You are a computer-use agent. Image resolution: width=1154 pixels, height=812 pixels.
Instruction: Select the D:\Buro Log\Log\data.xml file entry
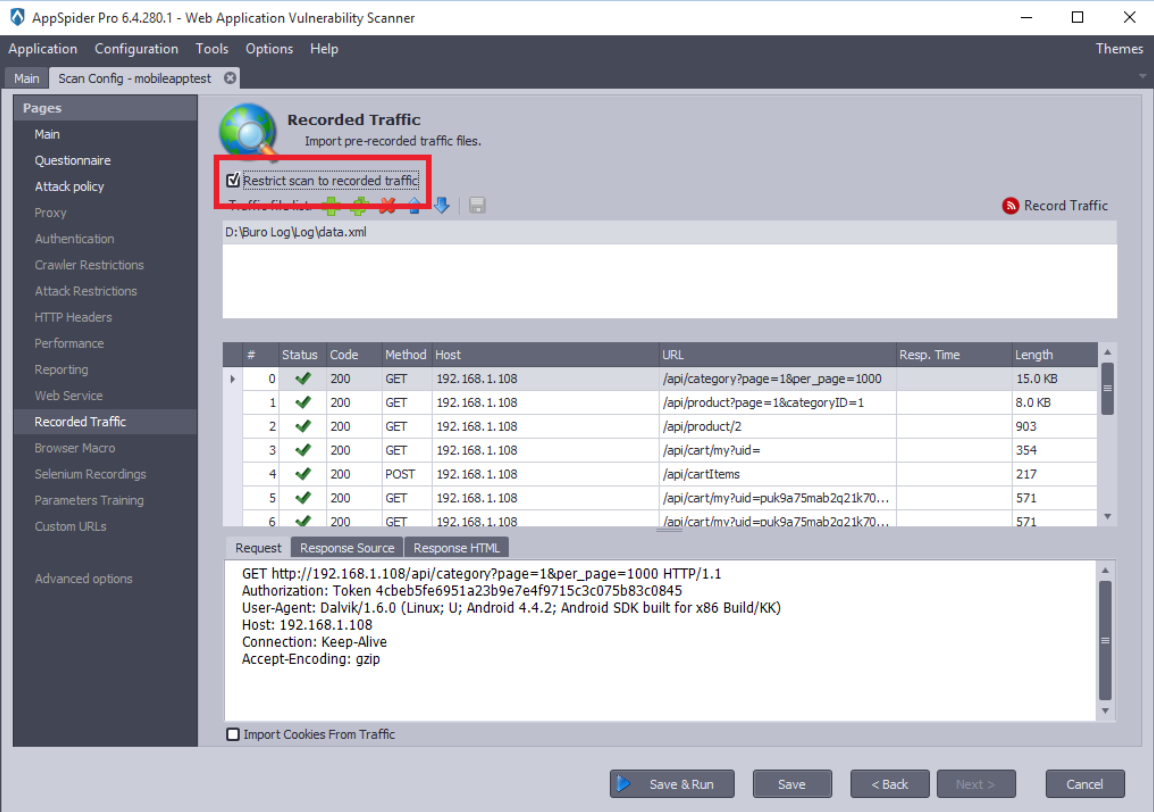pos(670,233)
